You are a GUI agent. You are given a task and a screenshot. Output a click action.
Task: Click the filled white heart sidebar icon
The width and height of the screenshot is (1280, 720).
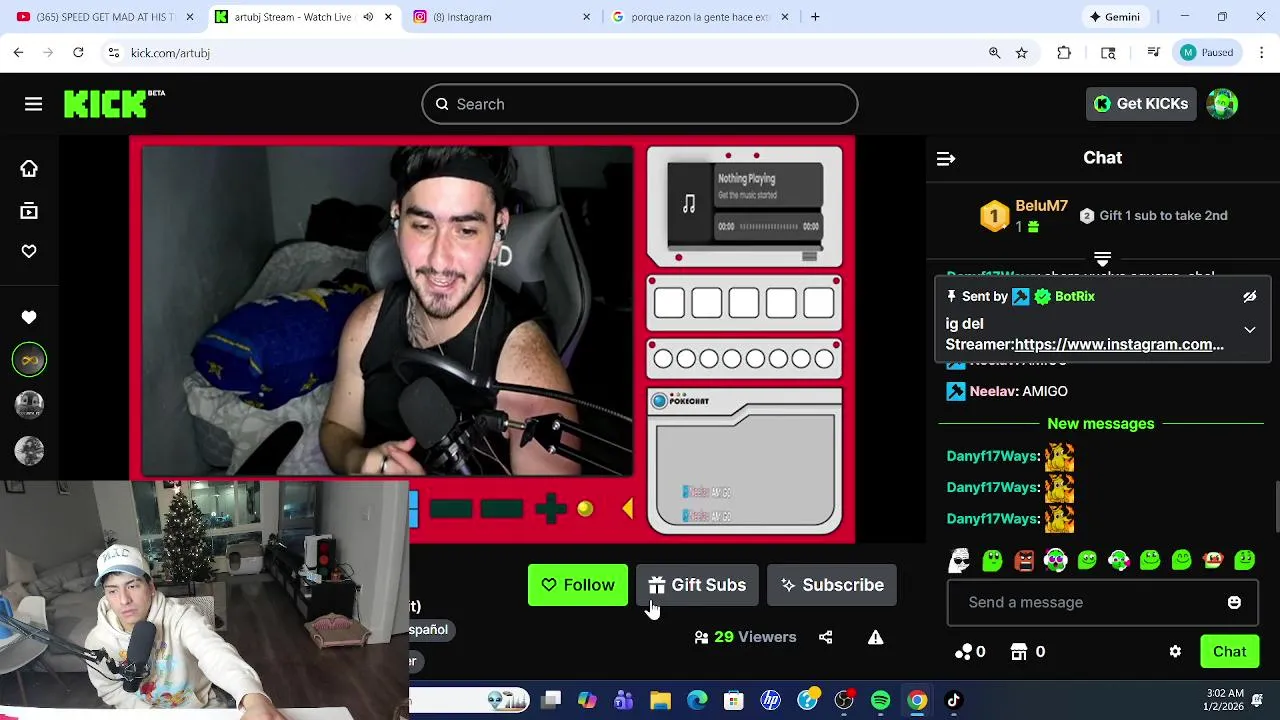tap(29, 318)
